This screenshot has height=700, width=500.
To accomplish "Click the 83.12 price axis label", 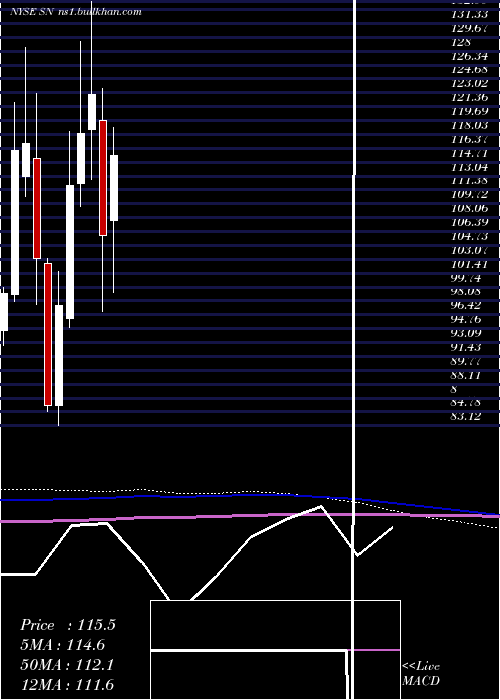I will (x=467, y=417).
